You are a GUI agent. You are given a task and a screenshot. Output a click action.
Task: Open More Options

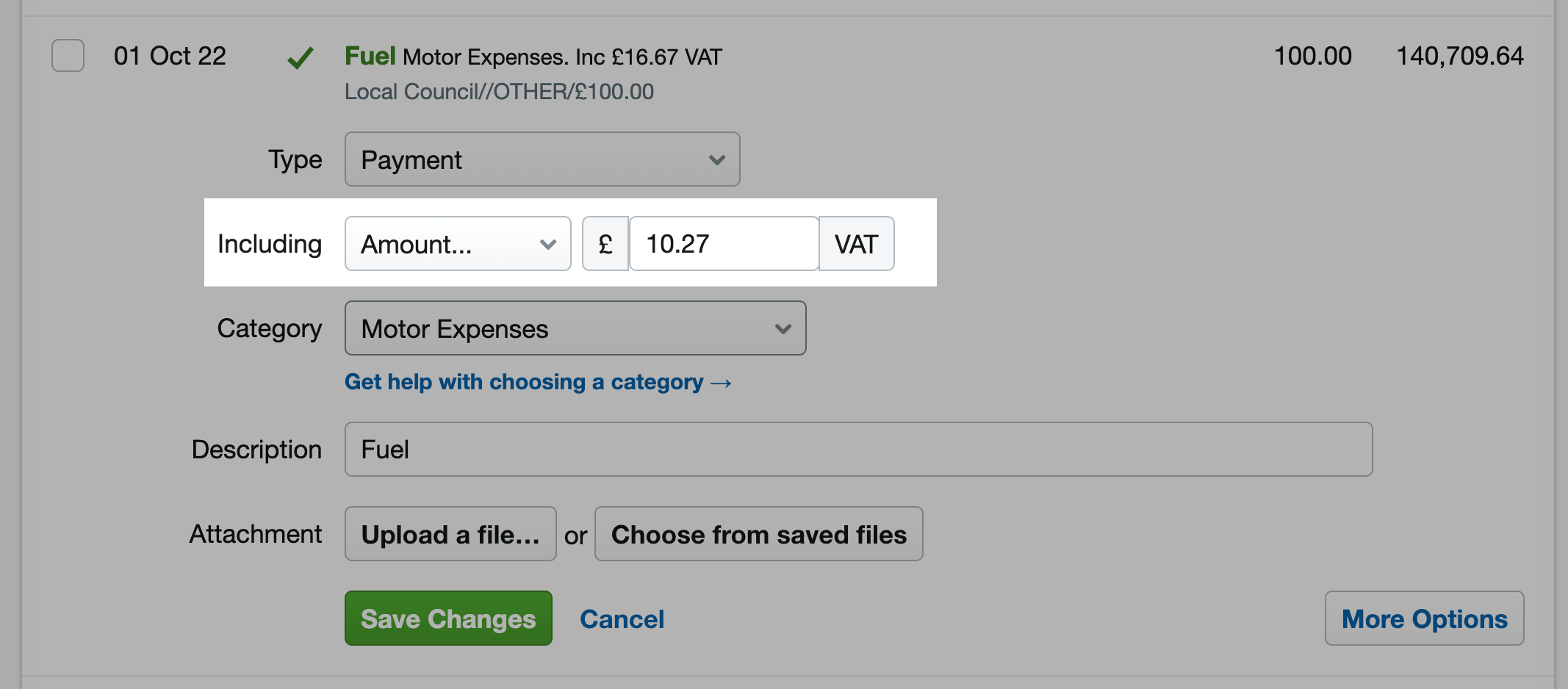tap(1424, 618)
